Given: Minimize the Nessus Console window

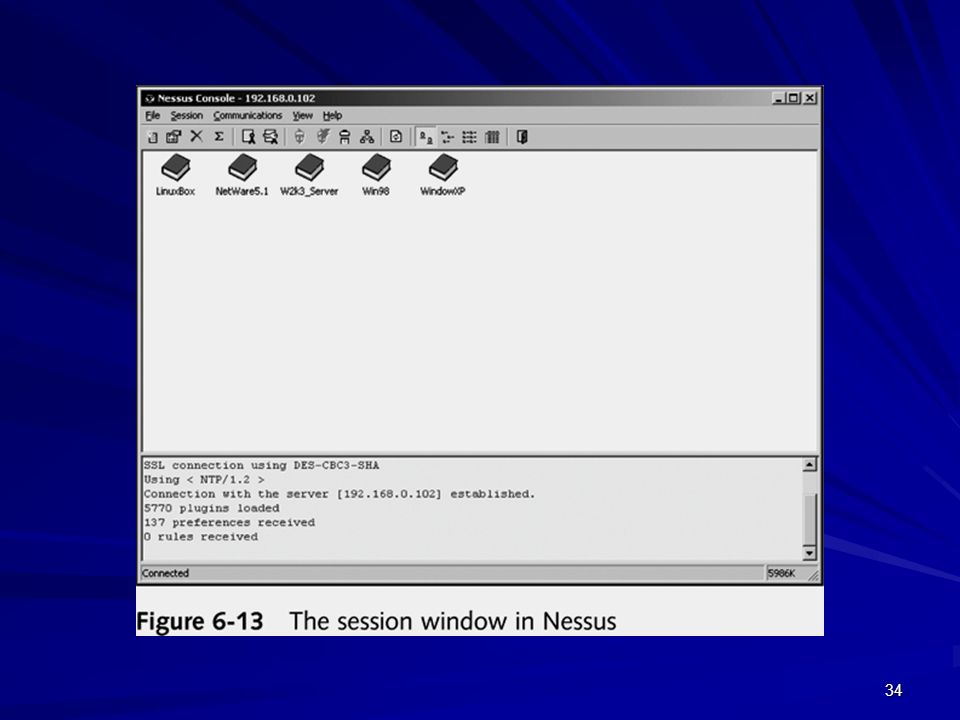Looking at the screenshot, I should pos(778,98).
